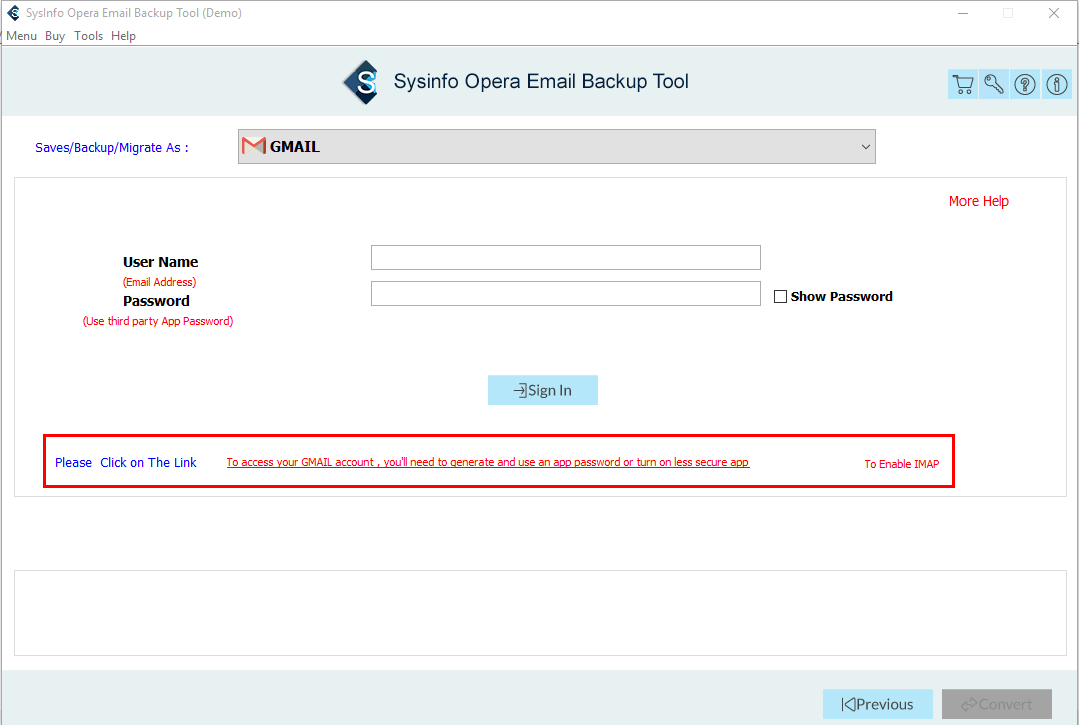The image size is (1079, 725).
Task: Focus the User Name email field
Action: (566, 257)
